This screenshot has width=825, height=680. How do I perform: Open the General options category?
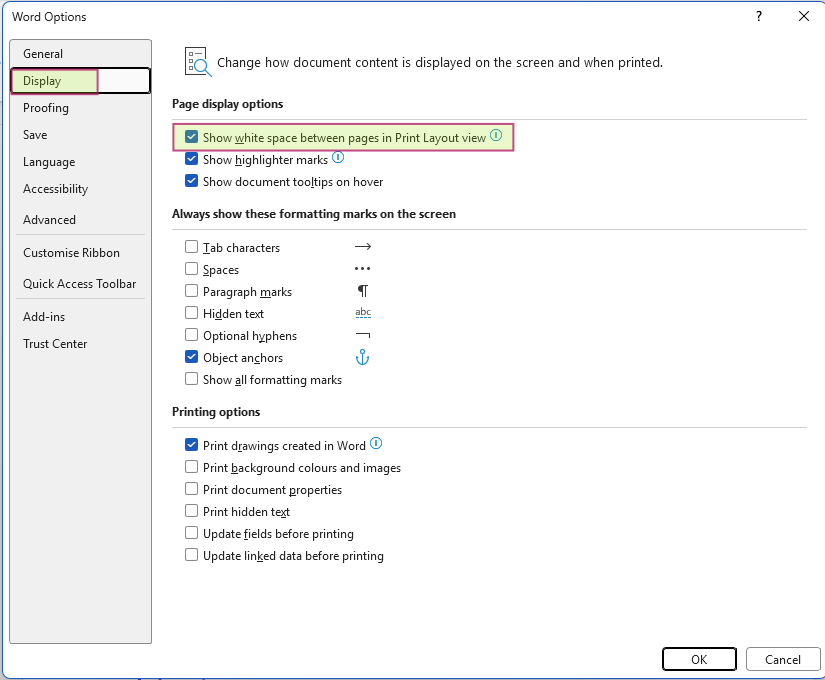click(81, 54)
